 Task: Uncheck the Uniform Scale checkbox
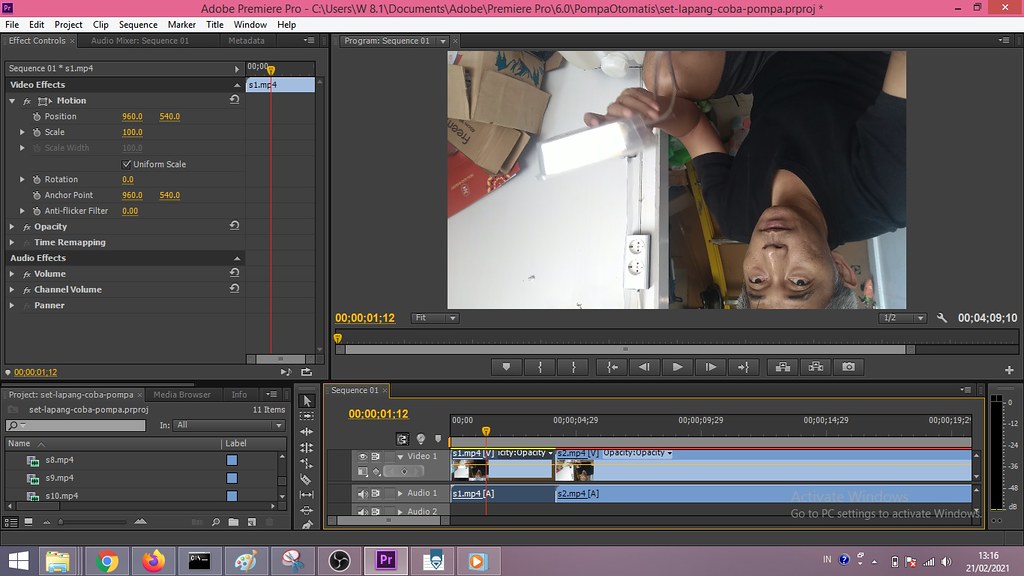coord(127,164)
